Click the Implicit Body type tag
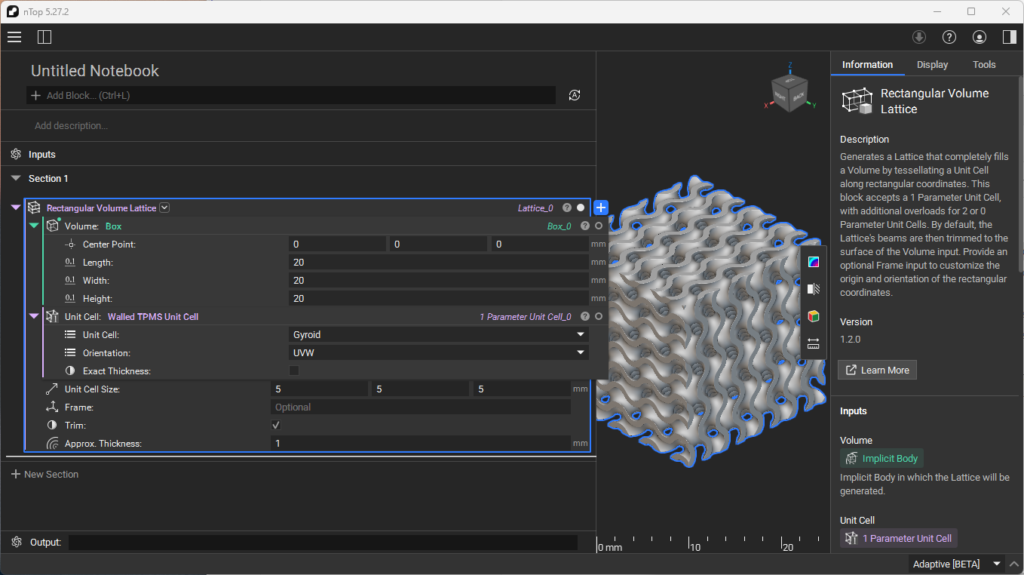This screenshot has width=1024, height=575. pyautogui.click(x=882, y=459)
